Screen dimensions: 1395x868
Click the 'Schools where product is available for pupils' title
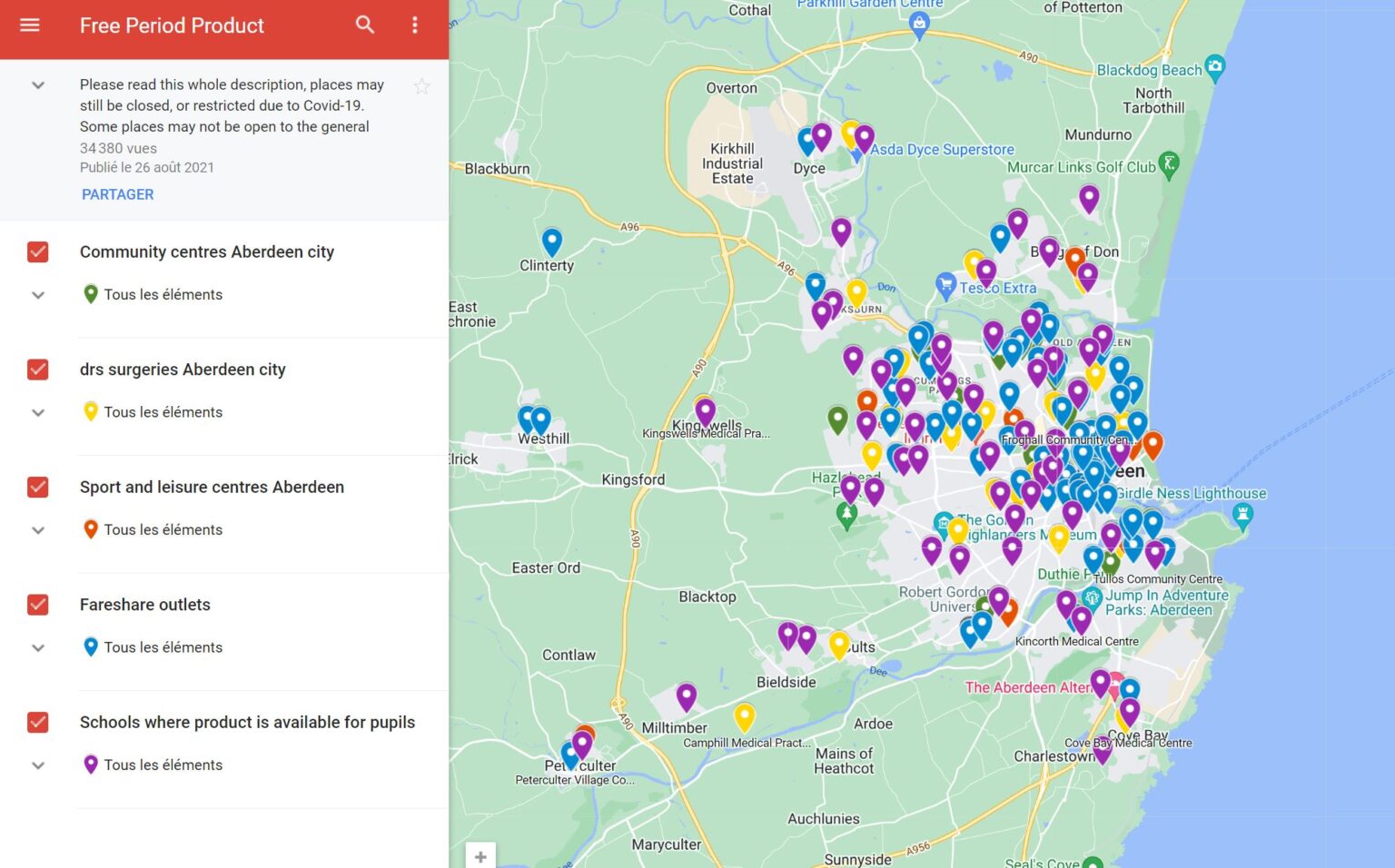(247, 722)
